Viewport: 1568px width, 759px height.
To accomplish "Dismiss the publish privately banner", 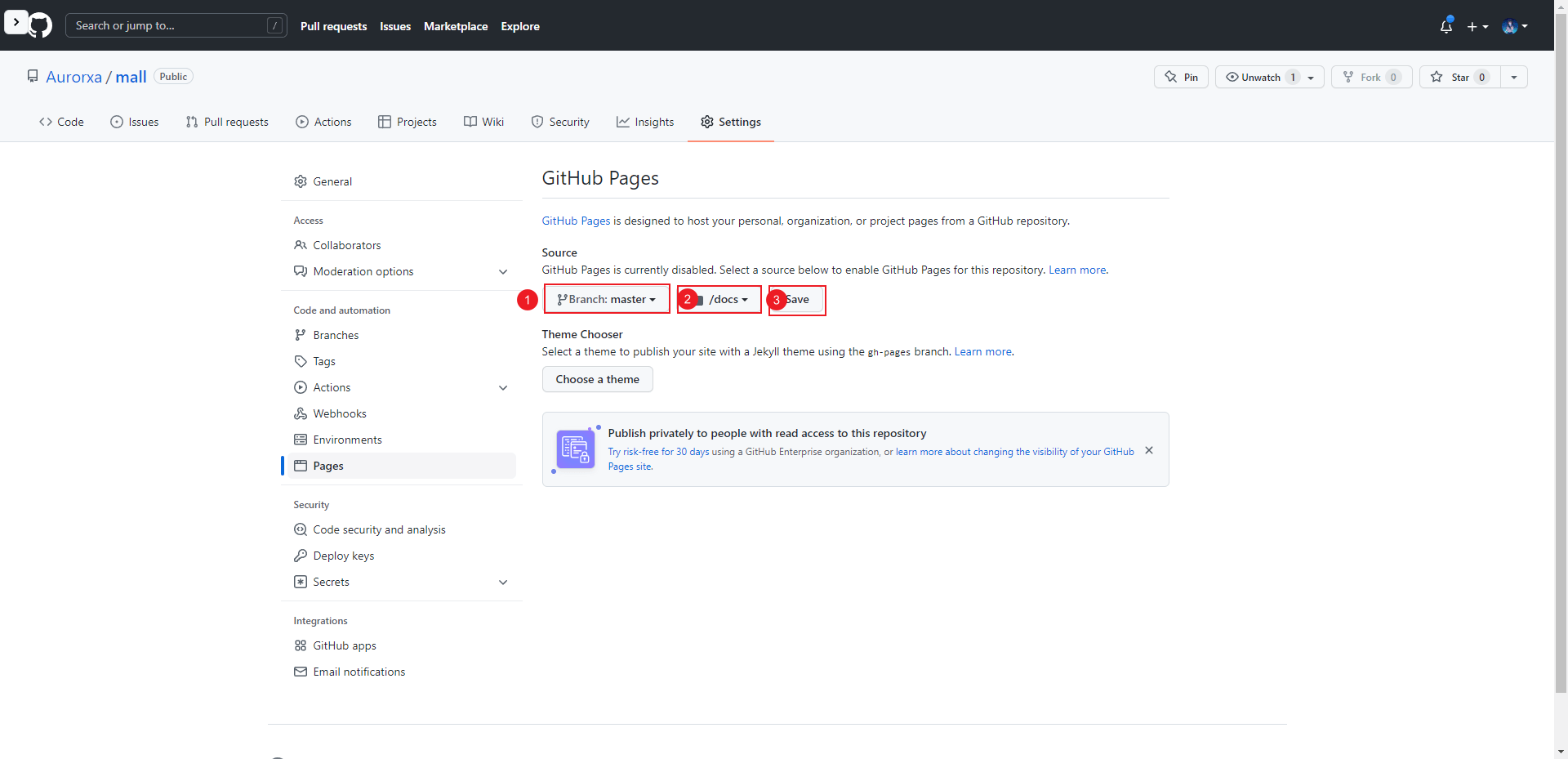I will 1149,450.
